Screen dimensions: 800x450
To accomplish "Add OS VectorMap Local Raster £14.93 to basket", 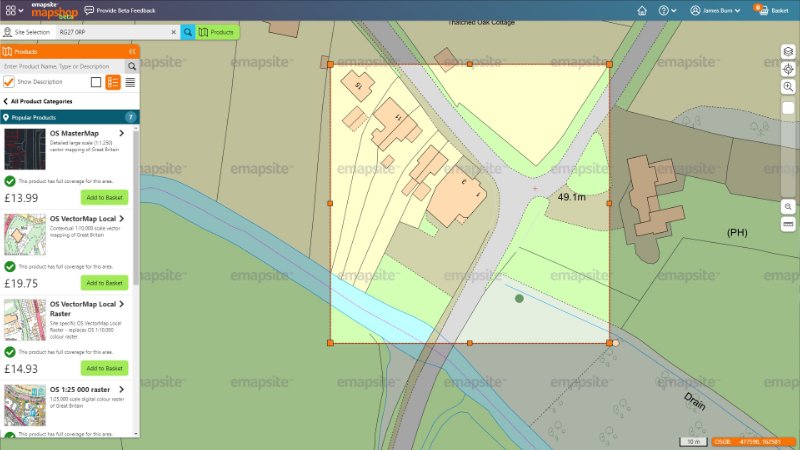I will (104, 368).
